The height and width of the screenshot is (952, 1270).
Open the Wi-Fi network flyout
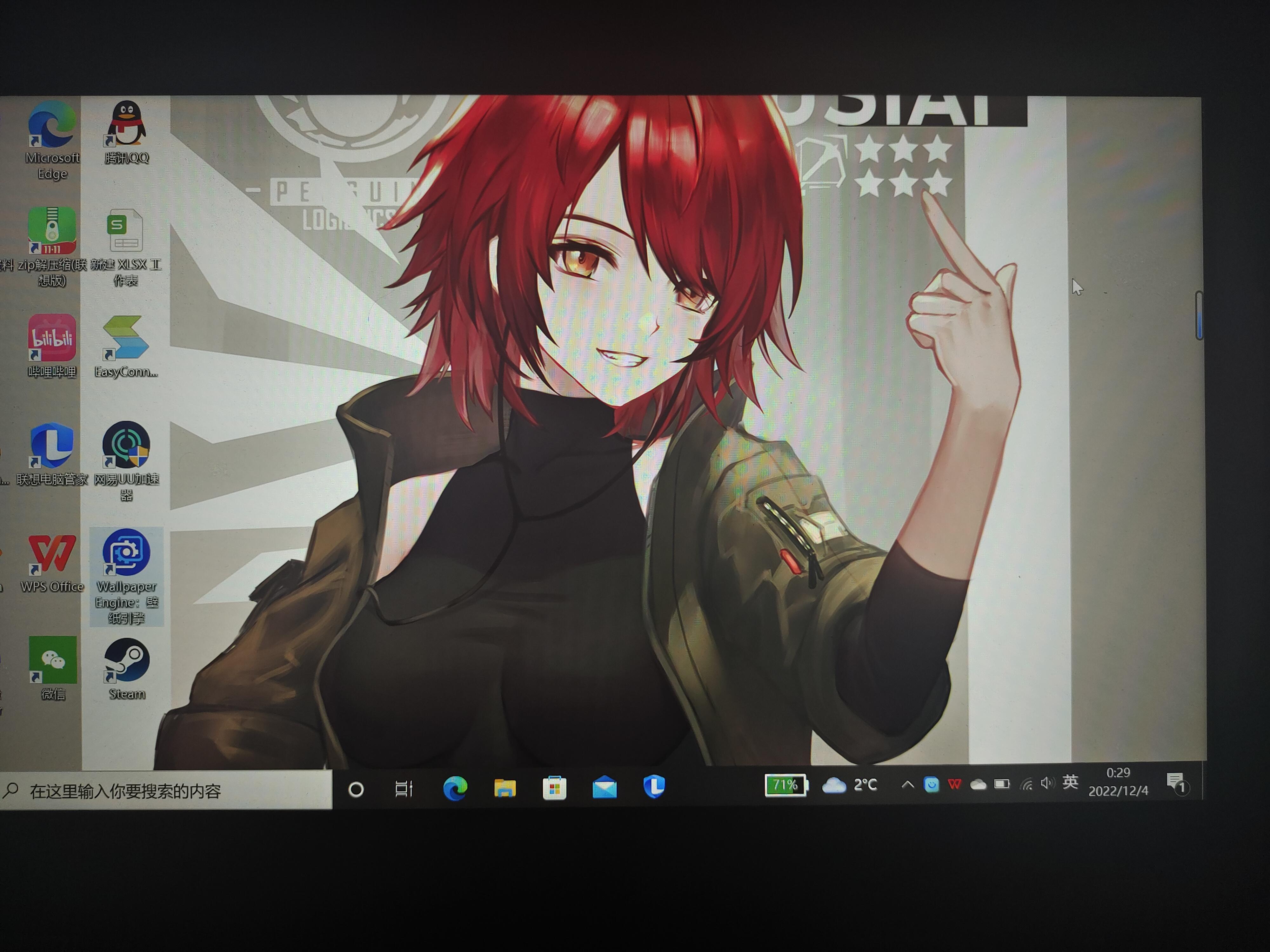1026,784
